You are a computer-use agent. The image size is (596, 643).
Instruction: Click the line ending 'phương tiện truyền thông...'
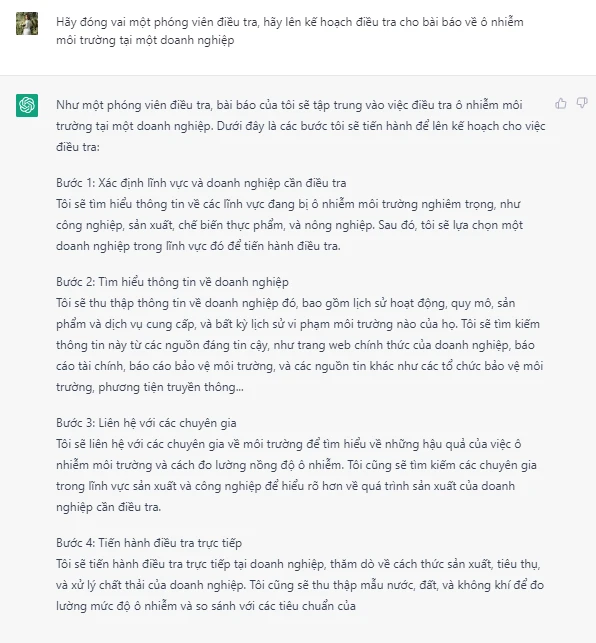pos(150,387)
